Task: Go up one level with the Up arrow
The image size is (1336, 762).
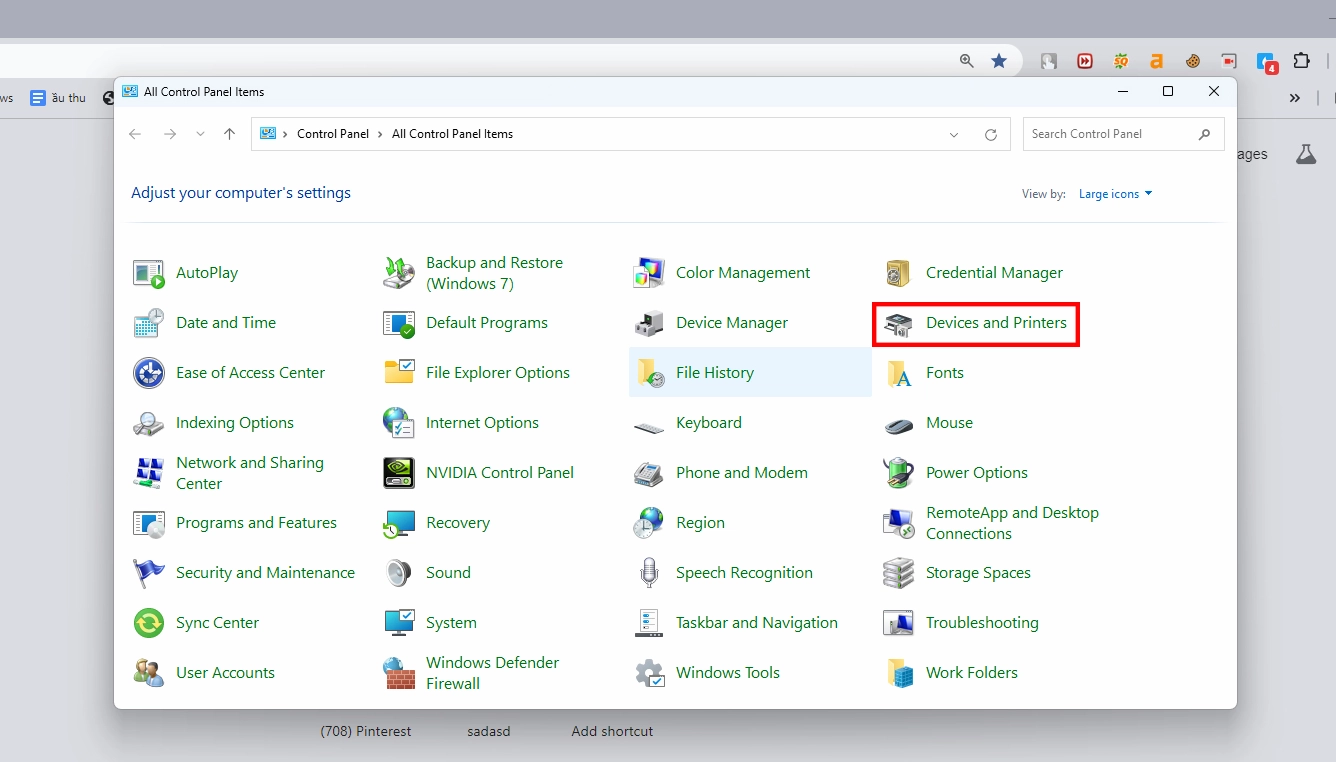Action: pos(230,134)
